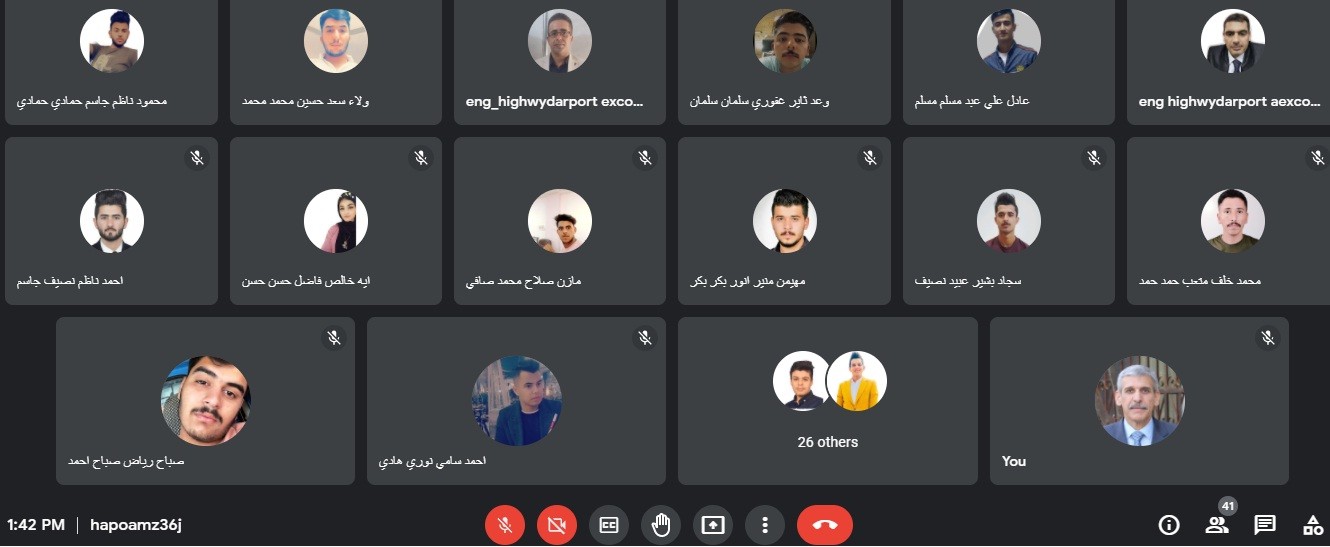Select the eng_highwydarport exco participant tile

pyautogui.click(x=560, y=62)
